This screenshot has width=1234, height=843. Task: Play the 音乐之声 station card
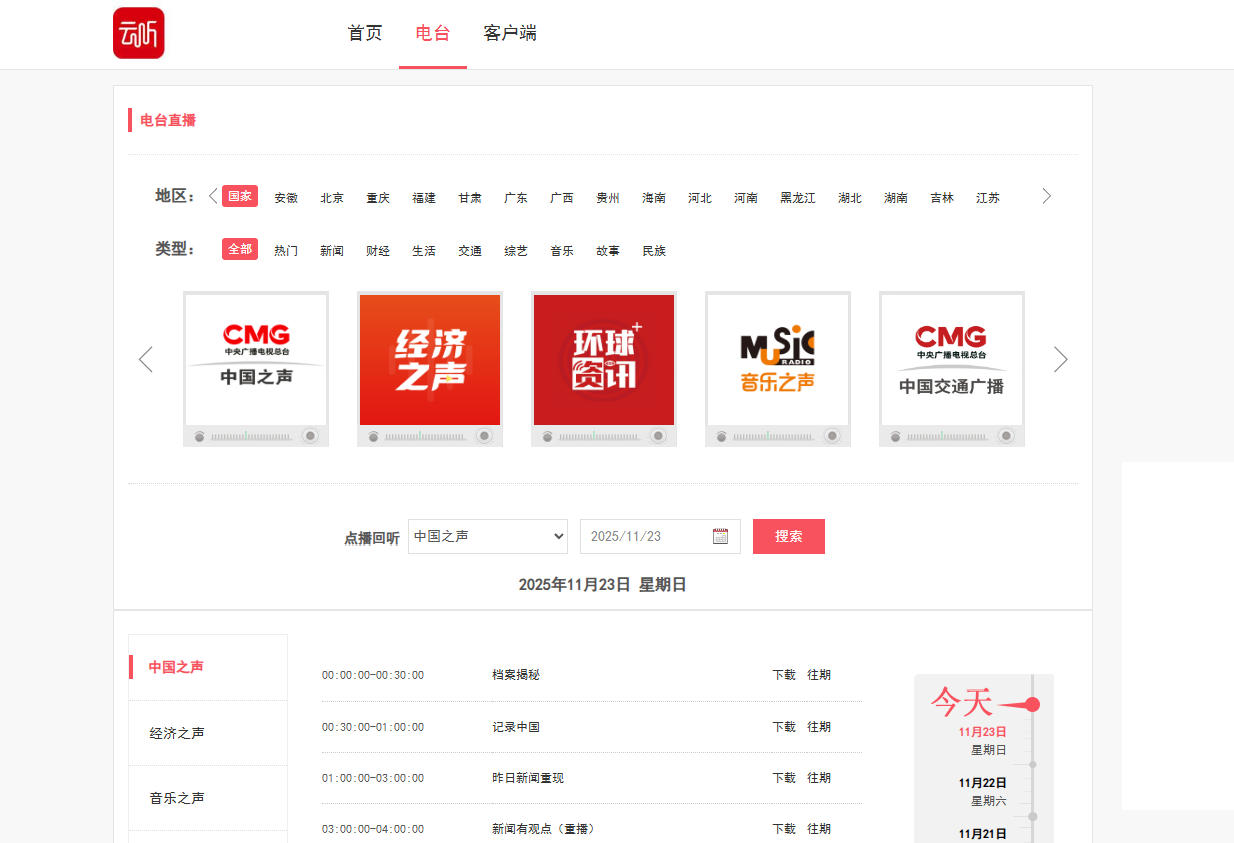778,369
